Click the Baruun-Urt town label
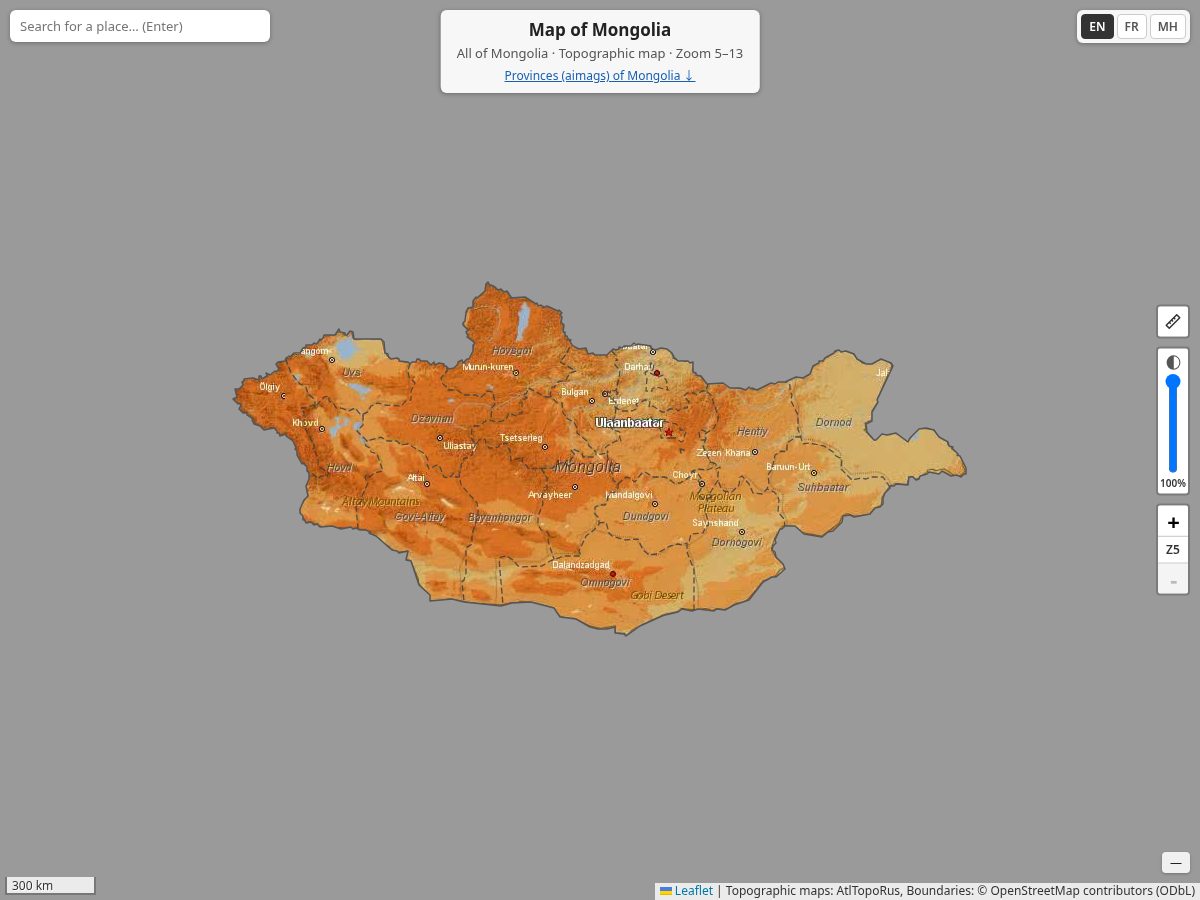The width and height of the screenshot is (1200, 900). pyautogui.click(x=788, y=467)
